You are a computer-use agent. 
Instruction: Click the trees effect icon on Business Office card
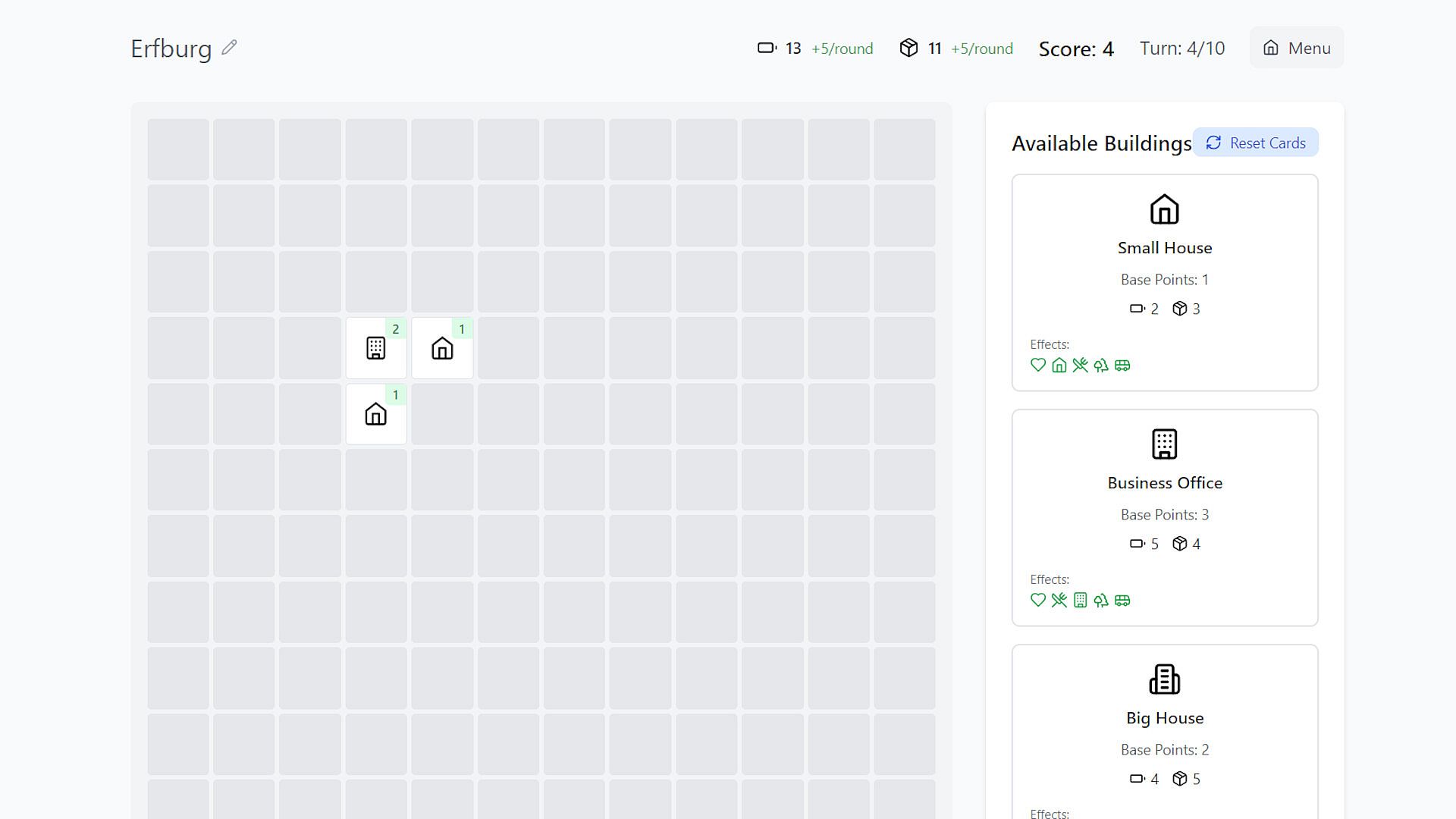pos(1101,601)
